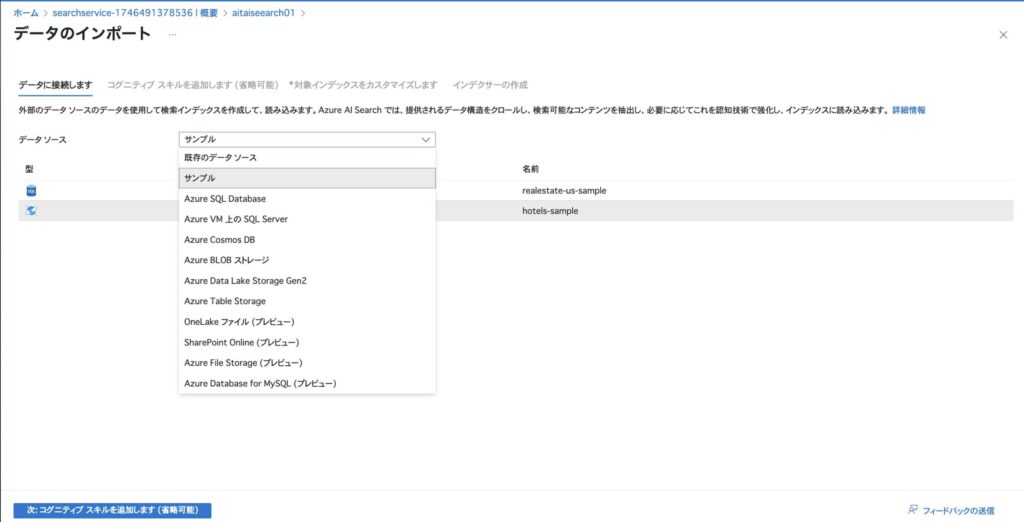Select the realestate-us-sample row name
The height and width of the screenshot is (522, 1024).
(564, 191)
